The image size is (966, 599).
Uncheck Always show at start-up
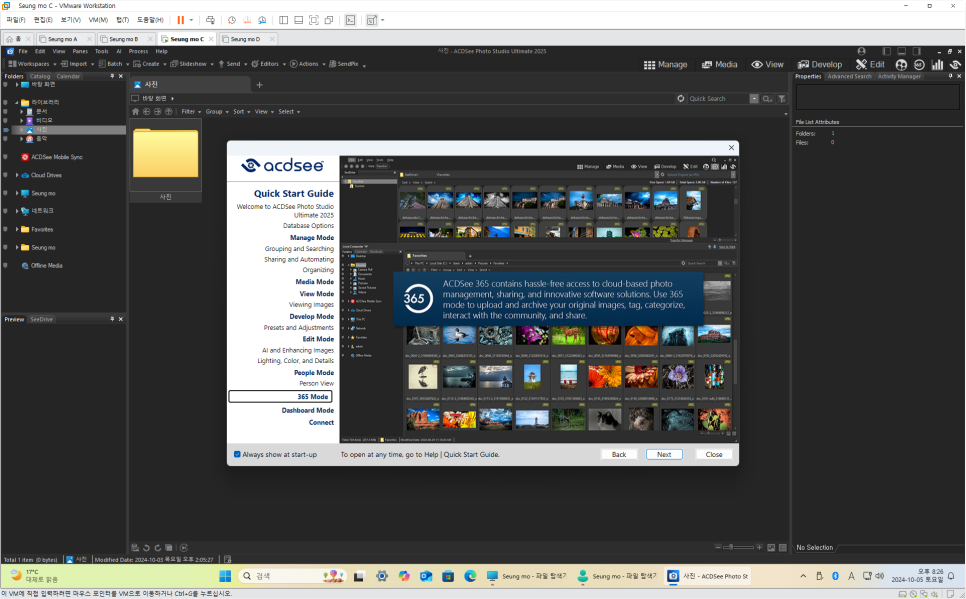tap(236, 454)
